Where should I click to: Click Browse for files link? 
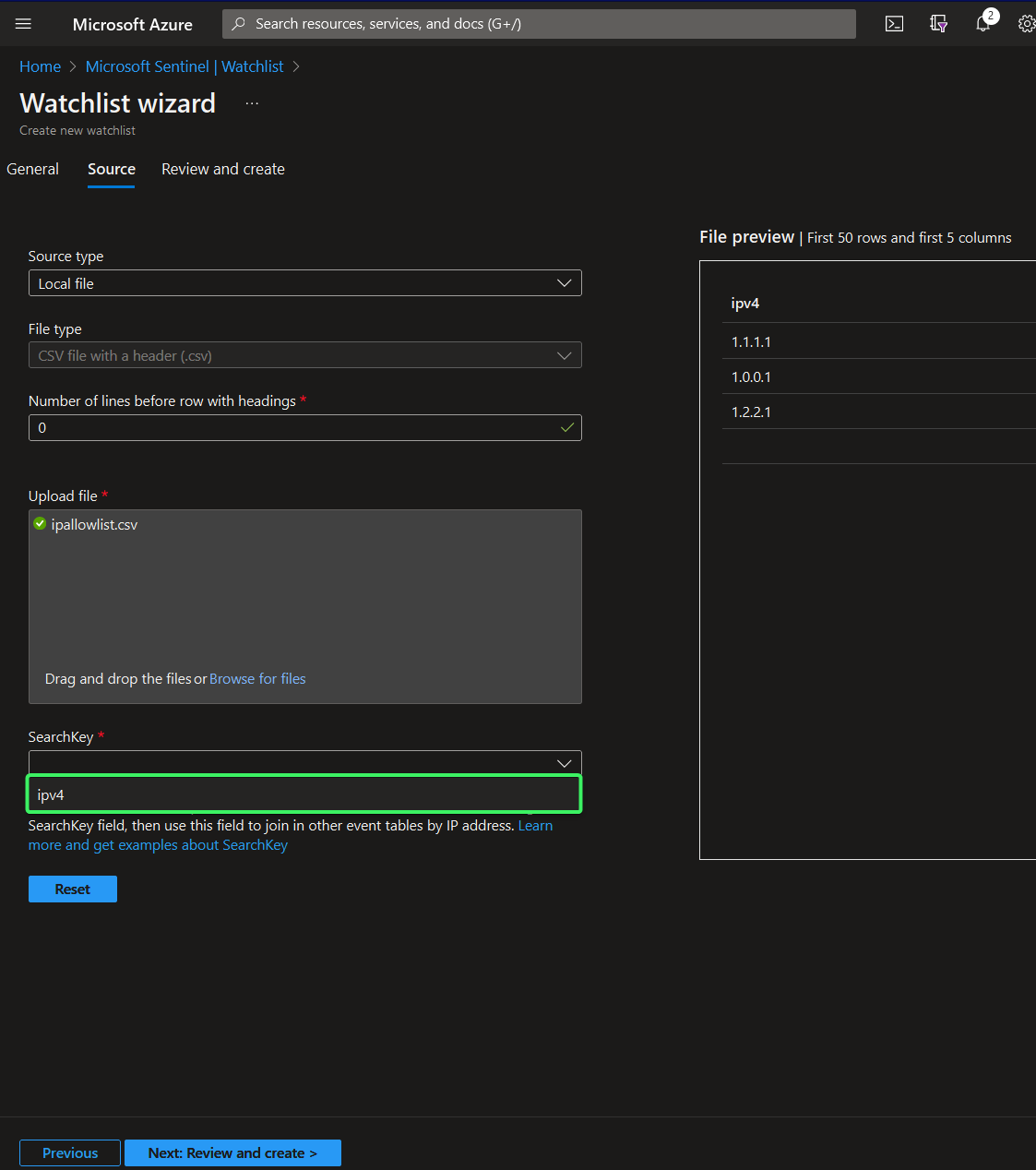(x=257, y=678)
